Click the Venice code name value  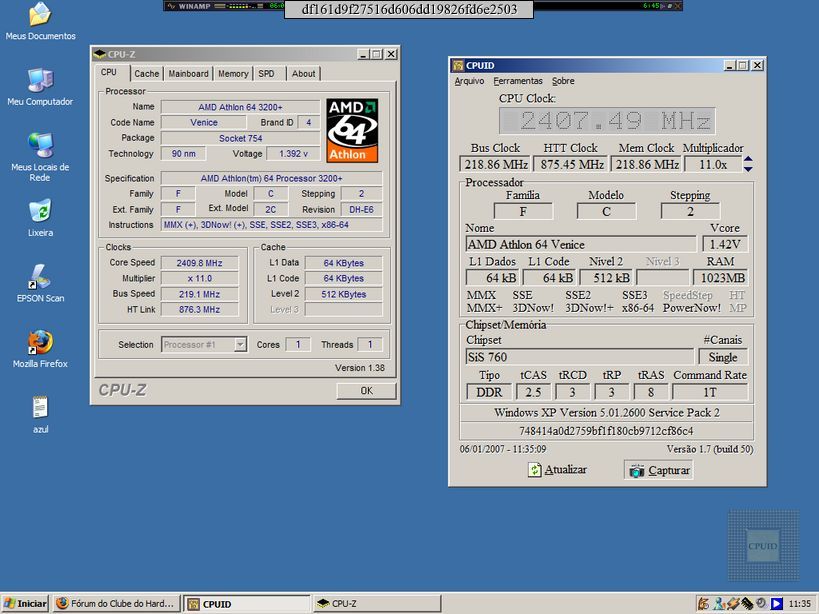pyautogui.click(x=204, y=122)
